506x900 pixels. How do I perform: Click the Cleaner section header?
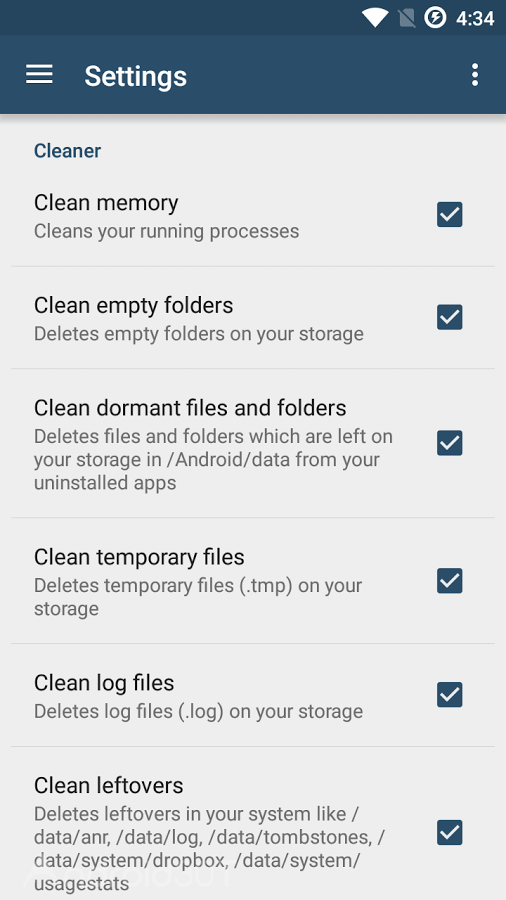(67, 151)
